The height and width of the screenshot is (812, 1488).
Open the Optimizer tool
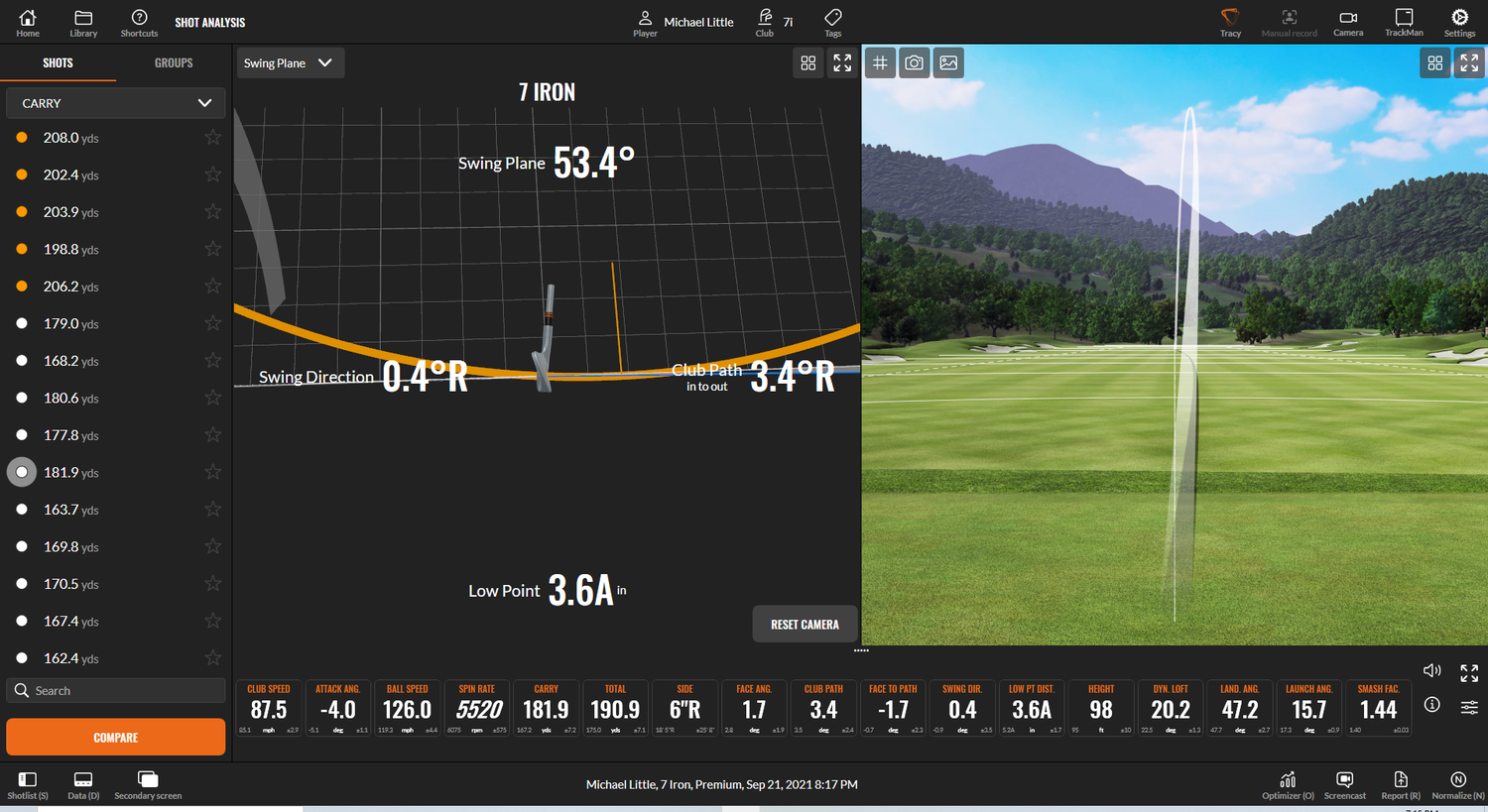pos(1287,785)
